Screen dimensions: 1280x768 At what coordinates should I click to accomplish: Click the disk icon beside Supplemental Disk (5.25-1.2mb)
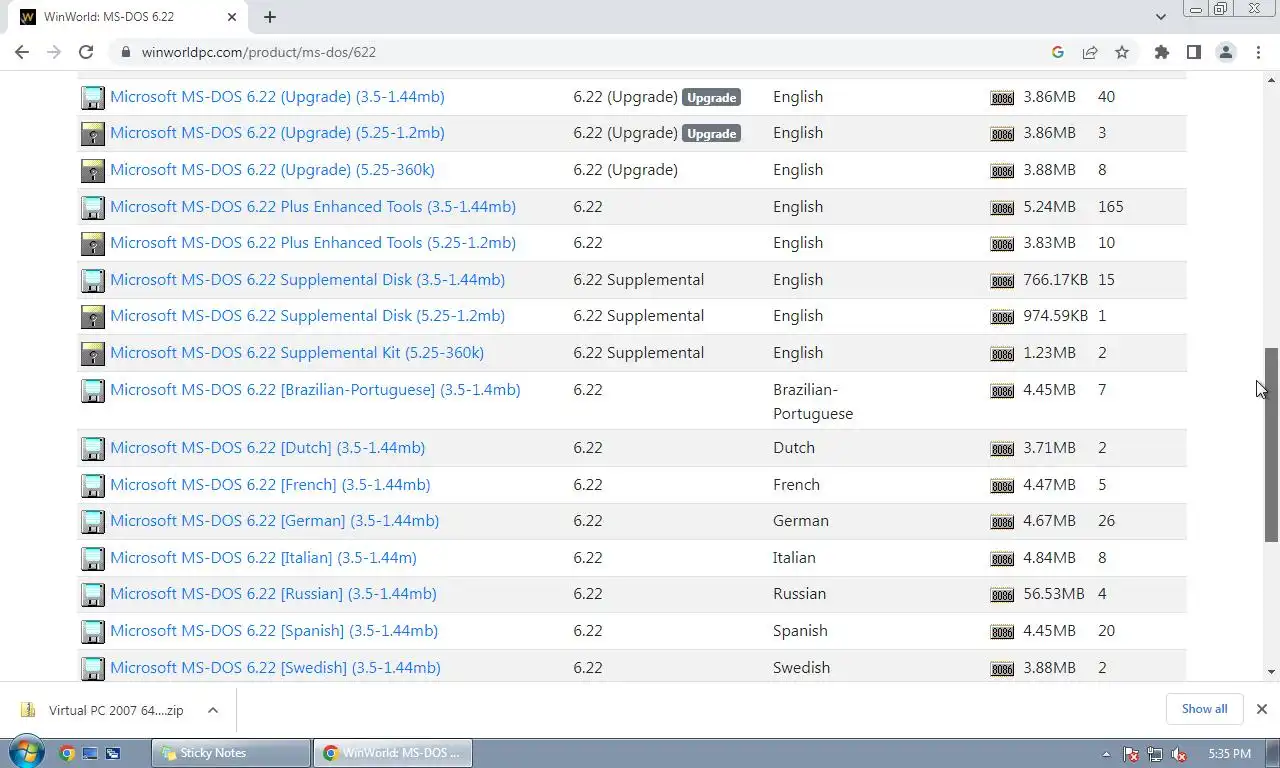tap(92, 317)
